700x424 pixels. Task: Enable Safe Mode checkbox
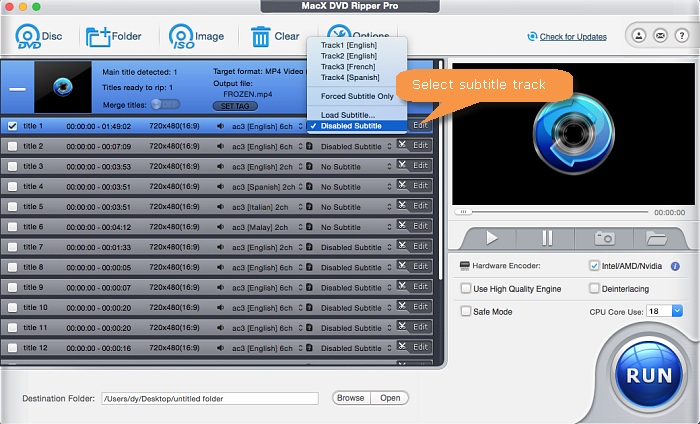(466, 311)
